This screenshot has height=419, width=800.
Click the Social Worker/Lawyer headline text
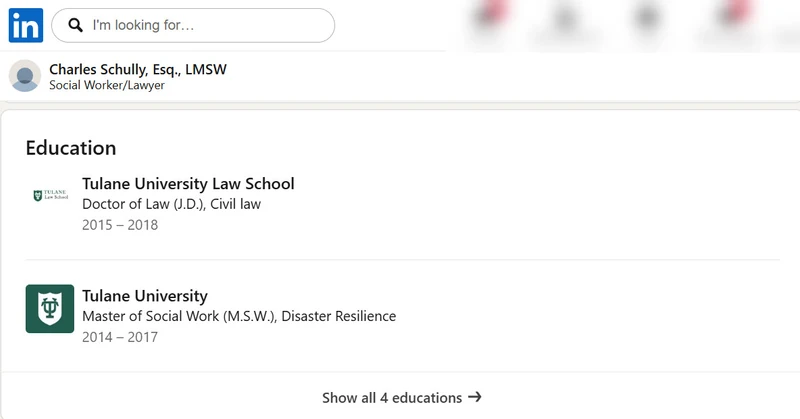coord(107,85)
